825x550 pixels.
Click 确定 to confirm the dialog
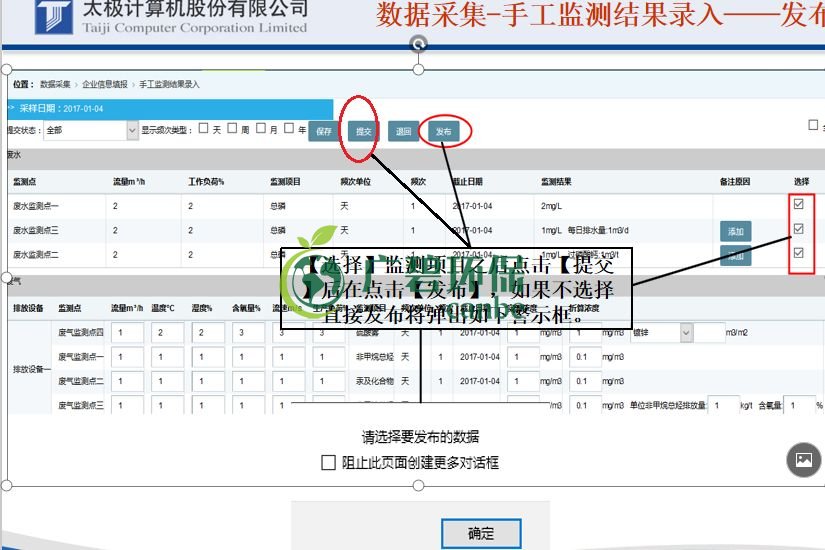(481, 533)
